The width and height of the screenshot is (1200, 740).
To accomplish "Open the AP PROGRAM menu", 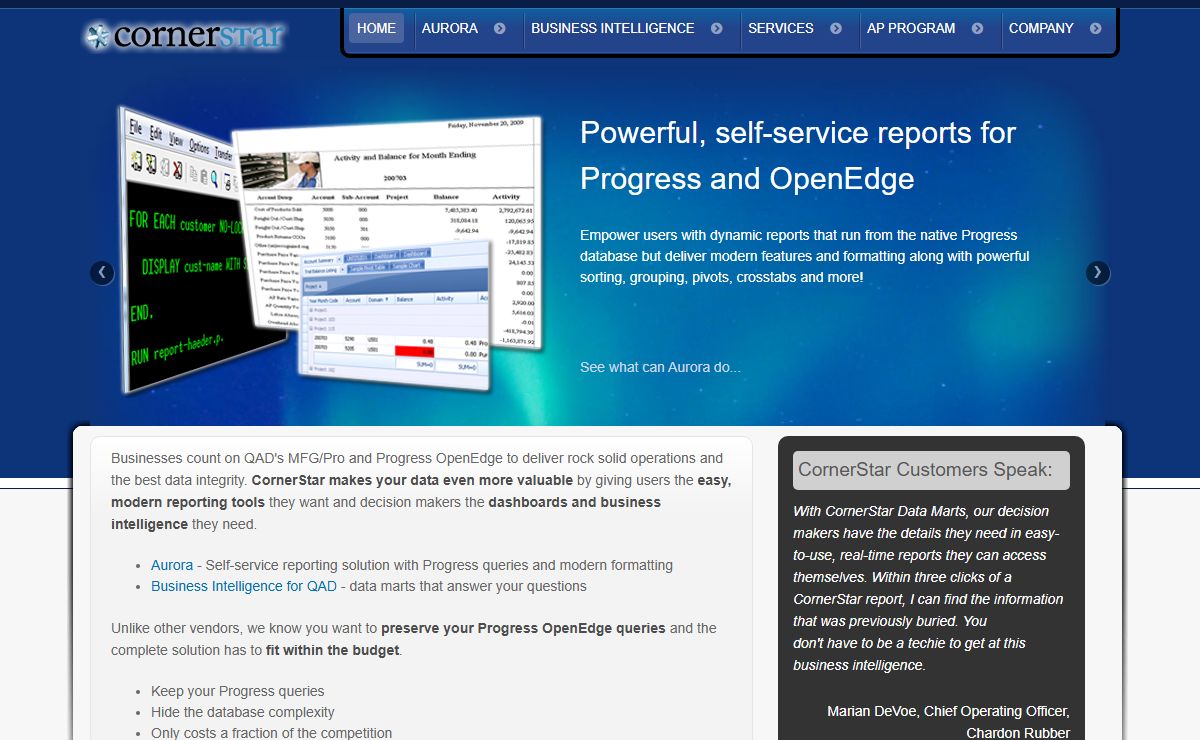I will (x=911, y=28).
